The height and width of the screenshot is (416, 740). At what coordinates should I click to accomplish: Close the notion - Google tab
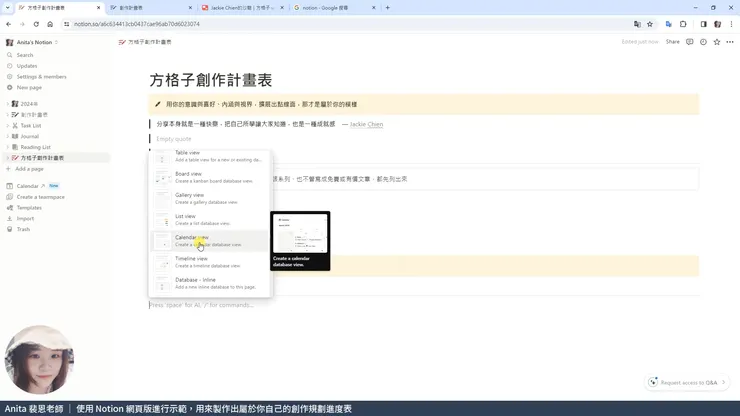373,8
